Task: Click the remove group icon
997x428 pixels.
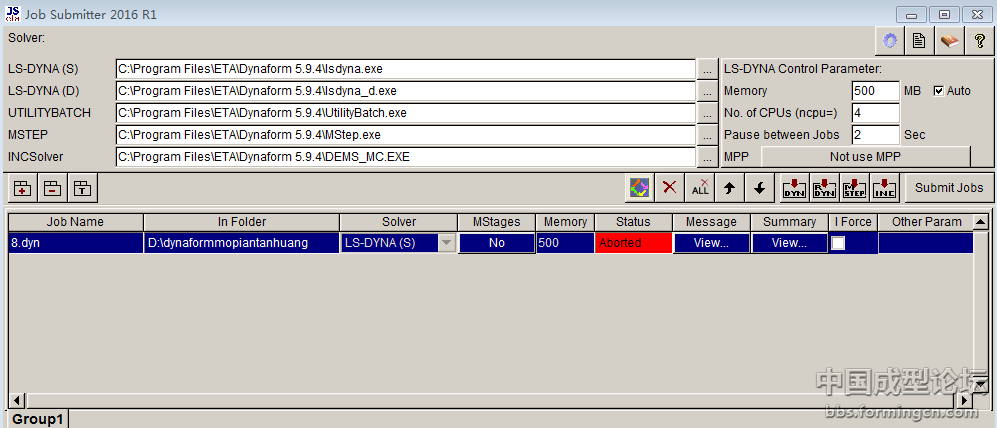Action: pyautogui.click(x=53, y=188)
